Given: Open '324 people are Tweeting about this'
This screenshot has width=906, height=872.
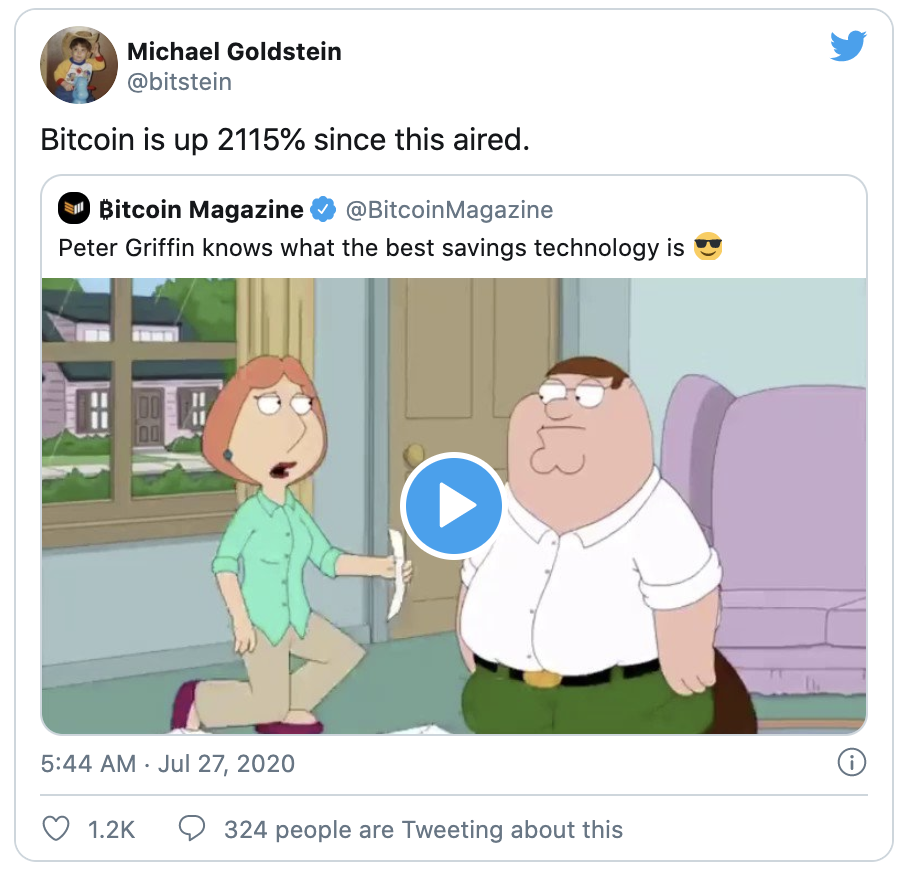Looking at the screenshot, I should [424, 830].
